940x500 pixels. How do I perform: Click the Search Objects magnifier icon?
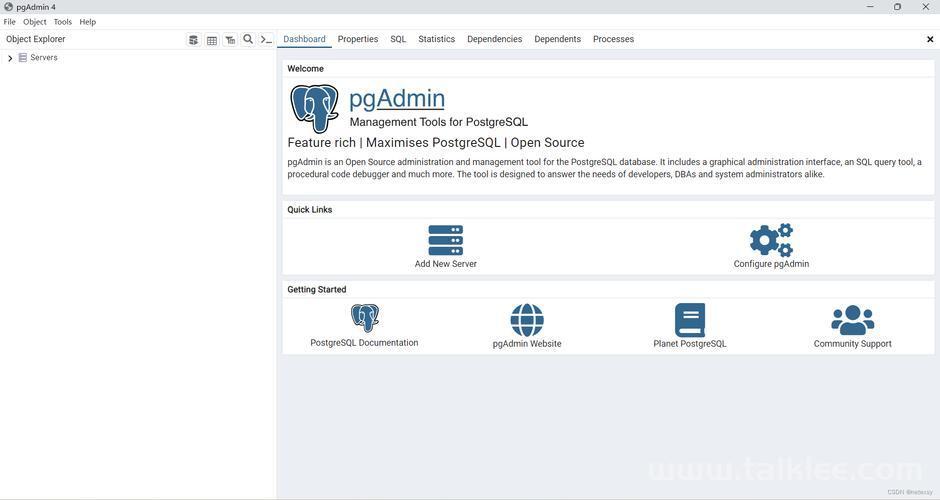248,39
